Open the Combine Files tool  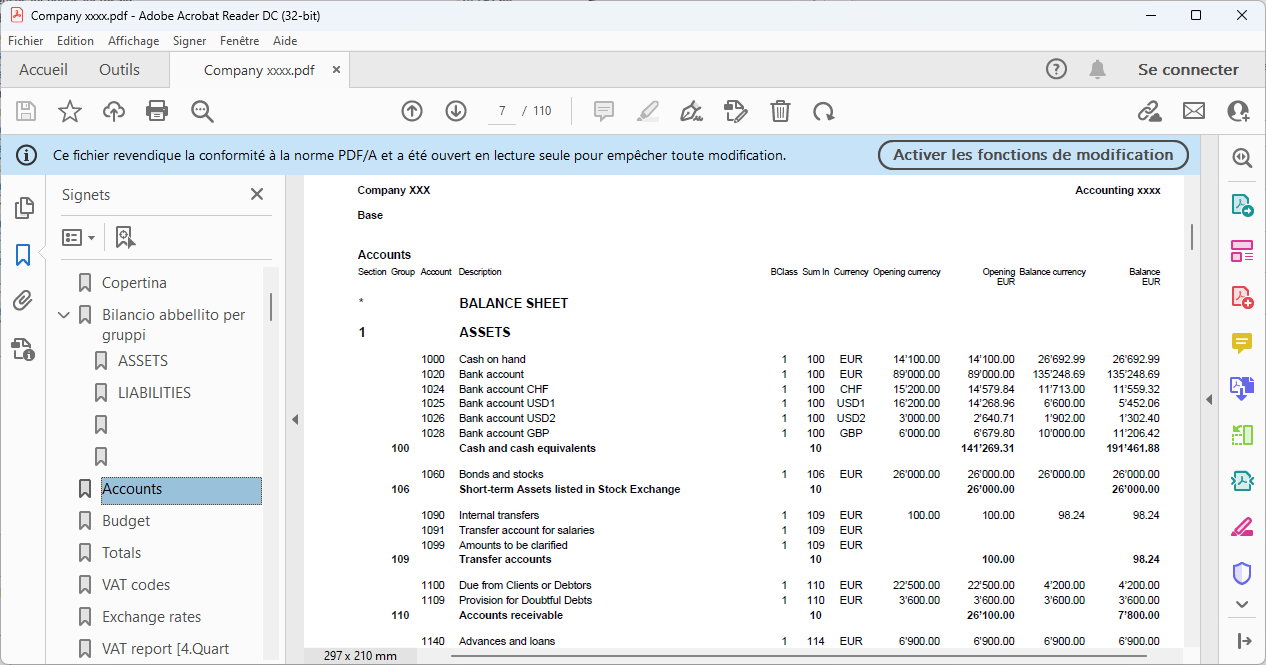1242,389
